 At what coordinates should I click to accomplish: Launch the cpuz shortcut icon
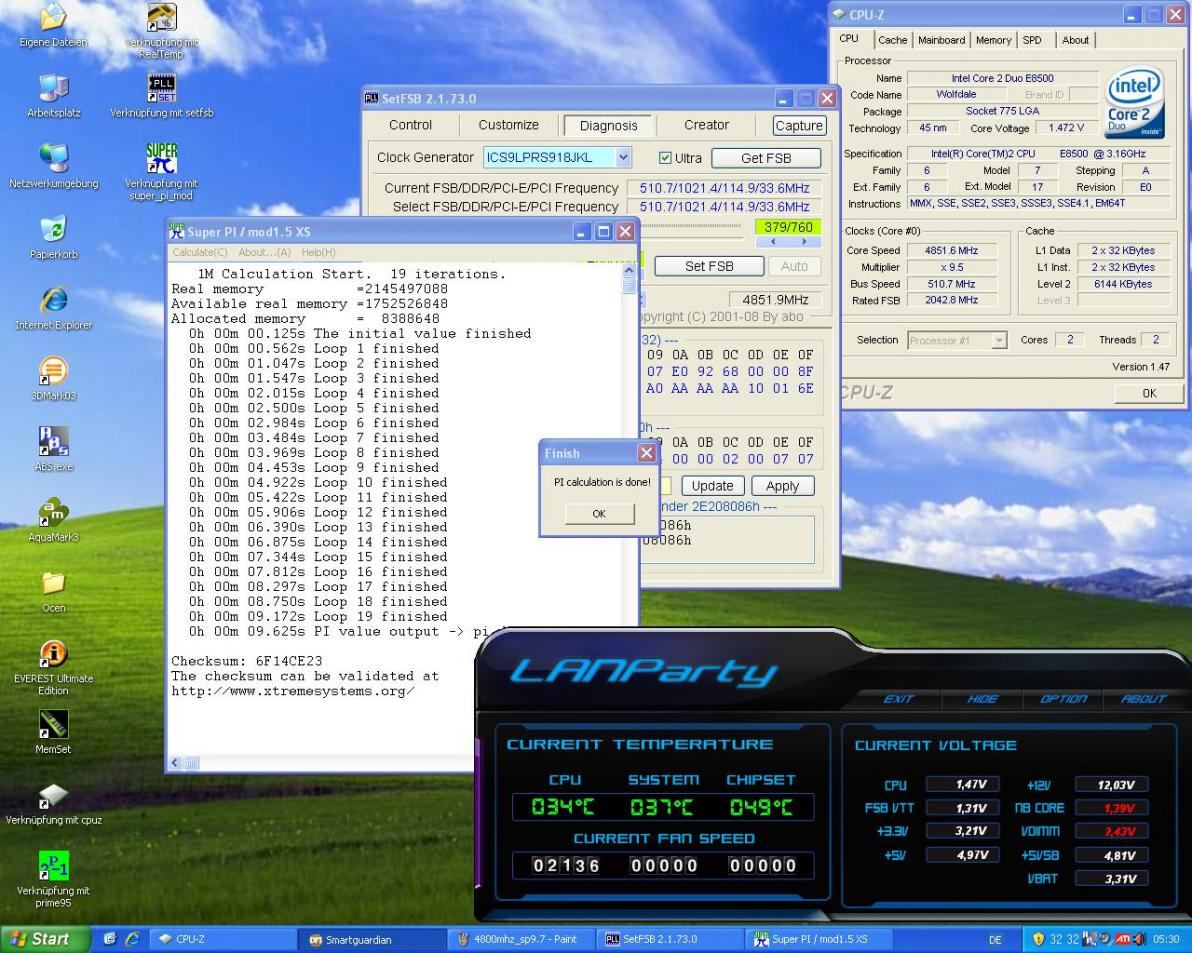tap(53, 796)
